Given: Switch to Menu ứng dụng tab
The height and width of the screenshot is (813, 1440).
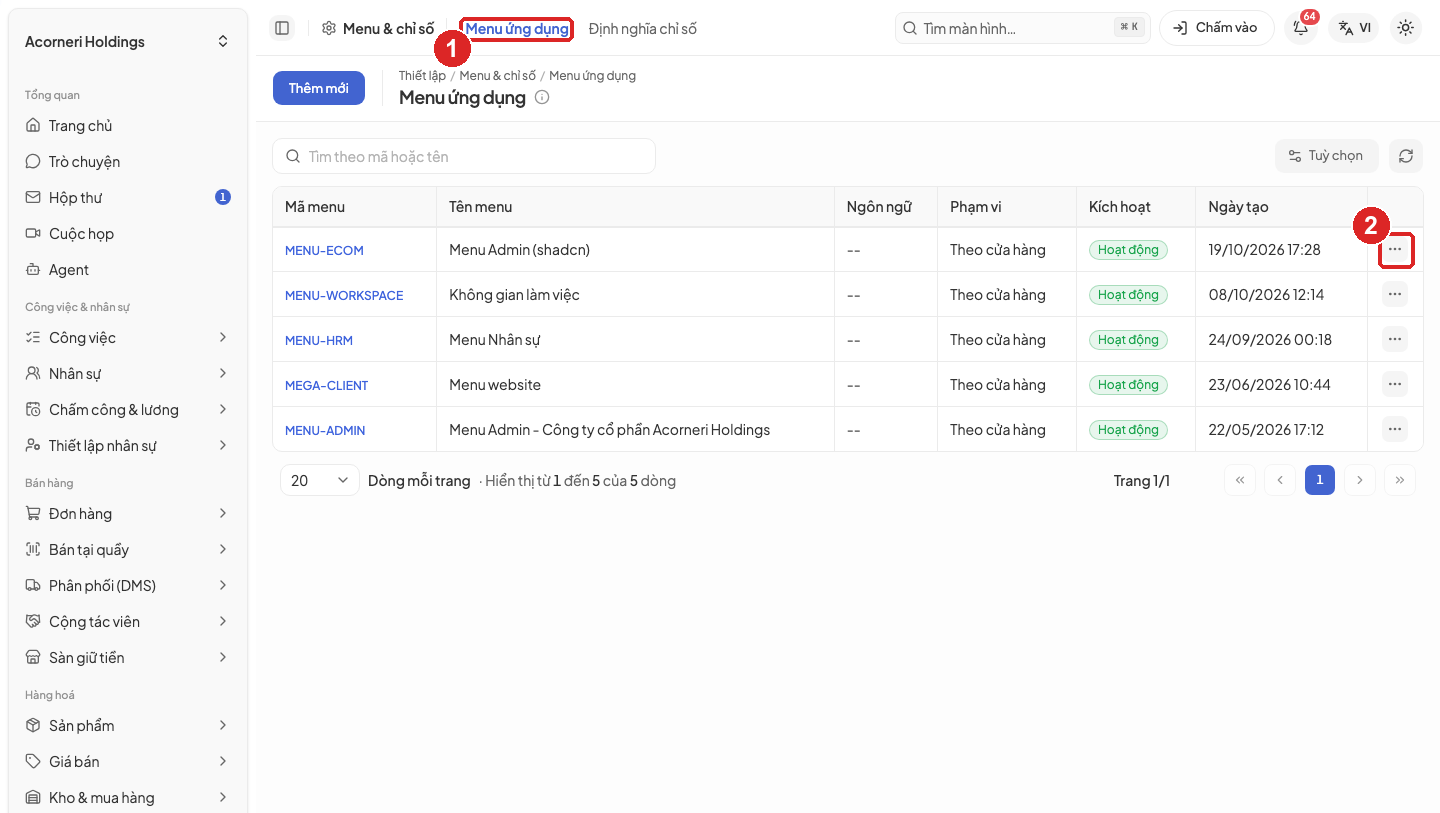Looking at the screenshot, I should [517, 29].
